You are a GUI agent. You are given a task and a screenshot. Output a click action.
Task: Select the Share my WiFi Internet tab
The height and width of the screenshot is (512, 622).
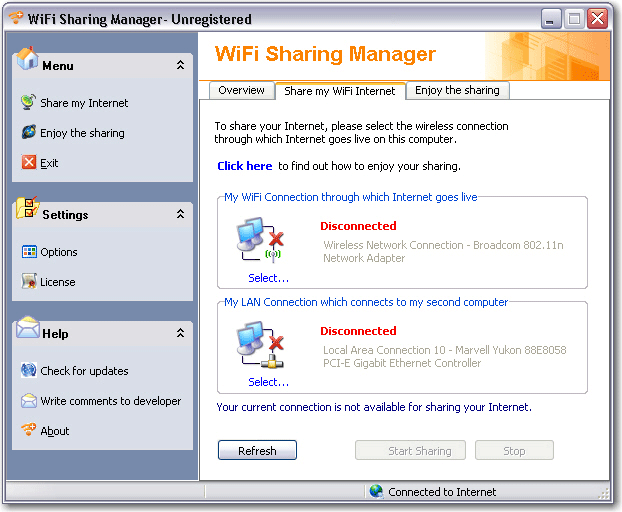[x=340, y=91]
